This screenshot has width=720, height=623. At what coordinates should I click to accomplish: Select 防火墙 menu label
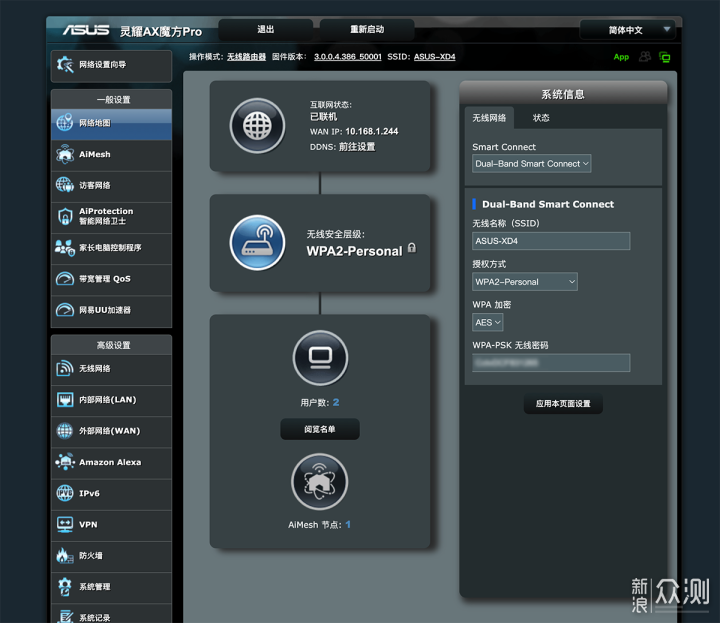pos(90,556)
